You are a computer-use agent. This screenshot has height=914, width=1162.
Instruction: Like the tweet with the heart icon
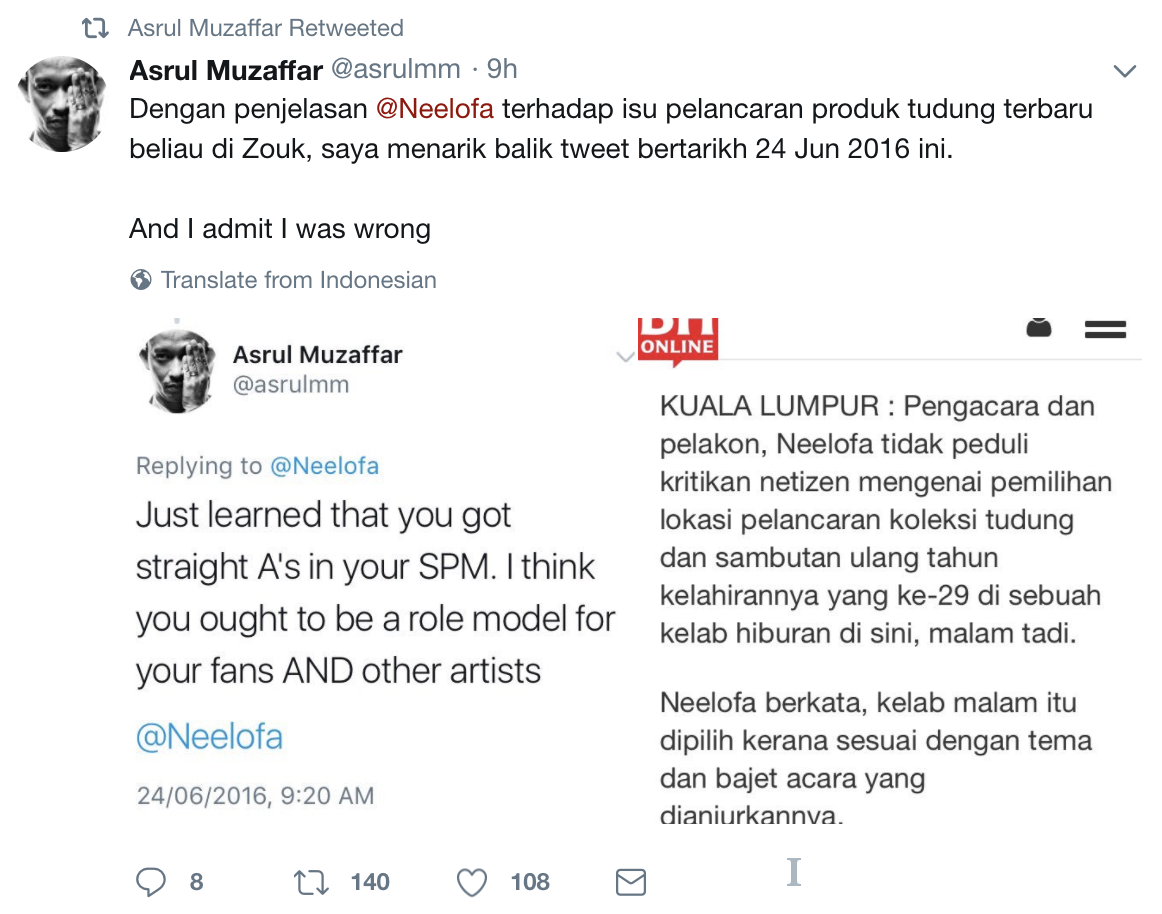click(x=471, y=882)
